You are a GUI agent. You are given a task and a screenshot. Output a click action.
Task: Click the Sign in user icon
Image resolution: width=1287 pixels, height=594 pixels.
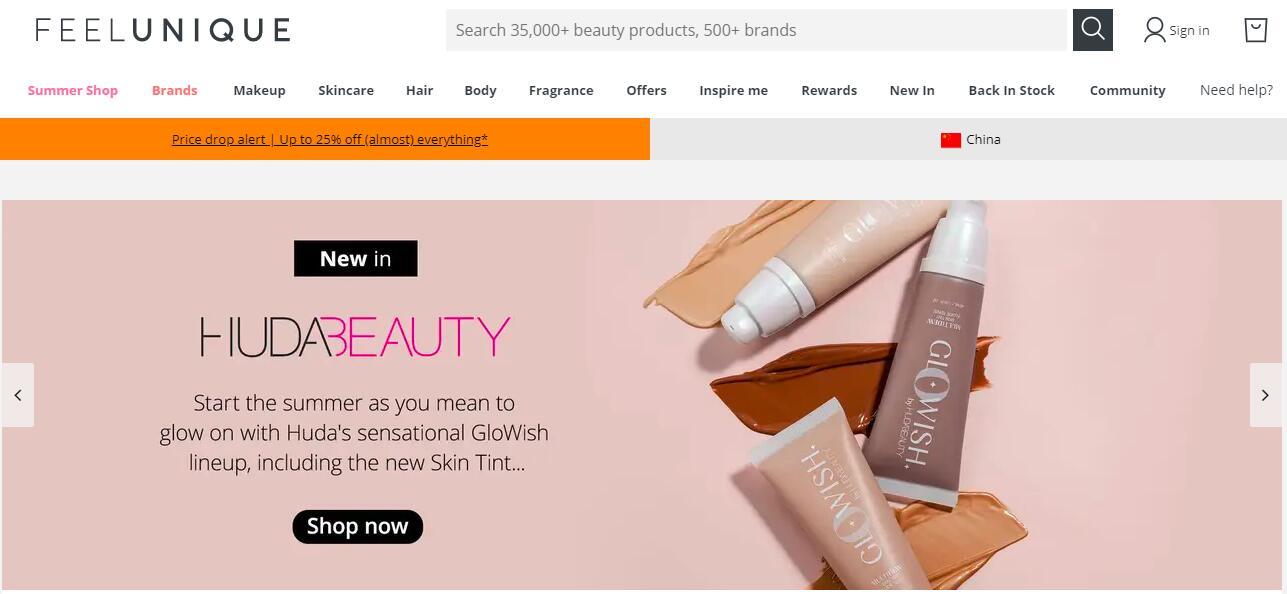click(x=1155, y=30)
